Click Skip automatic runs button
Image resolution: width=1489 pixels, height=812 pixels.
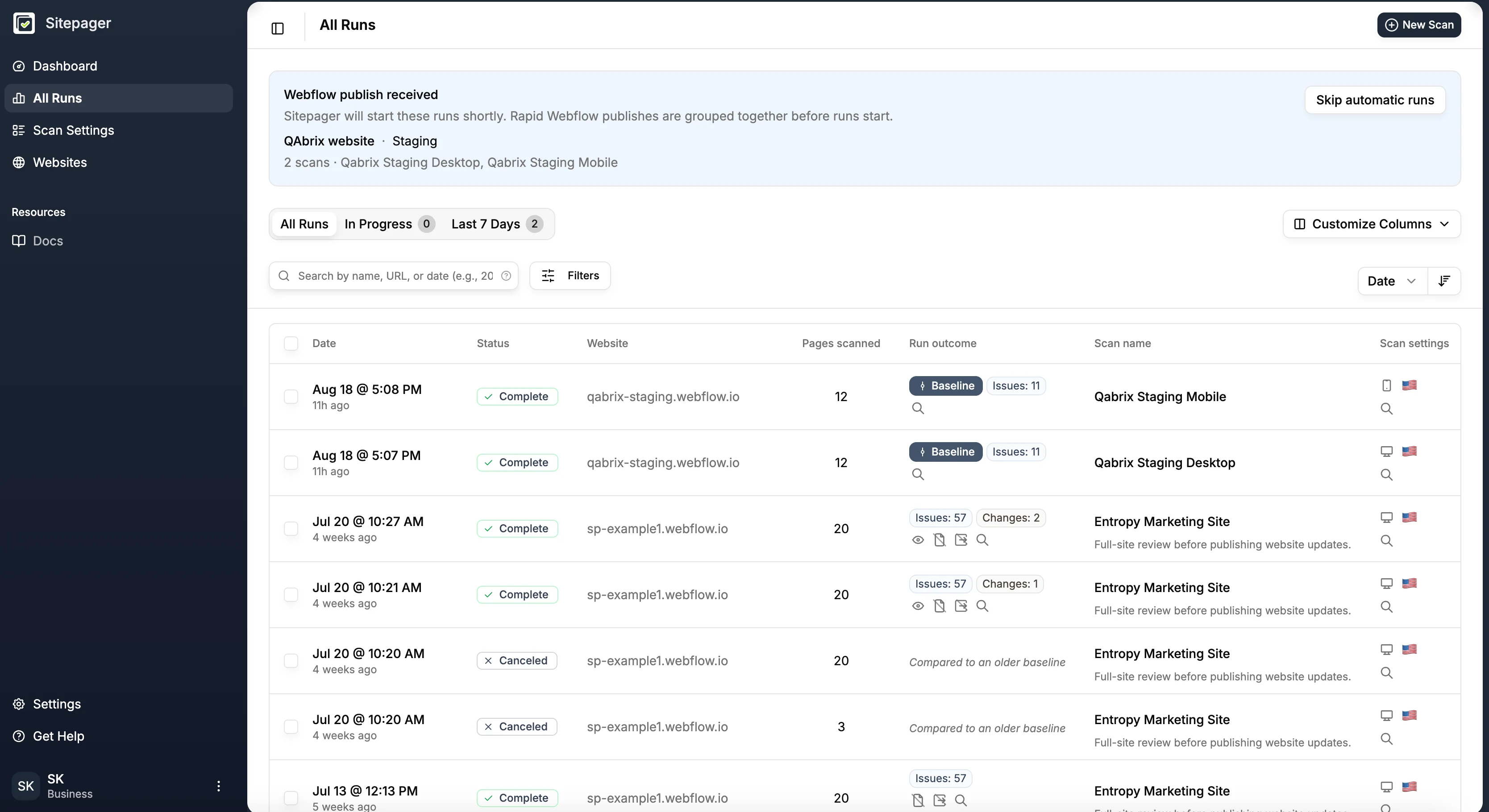(1375, 100)
